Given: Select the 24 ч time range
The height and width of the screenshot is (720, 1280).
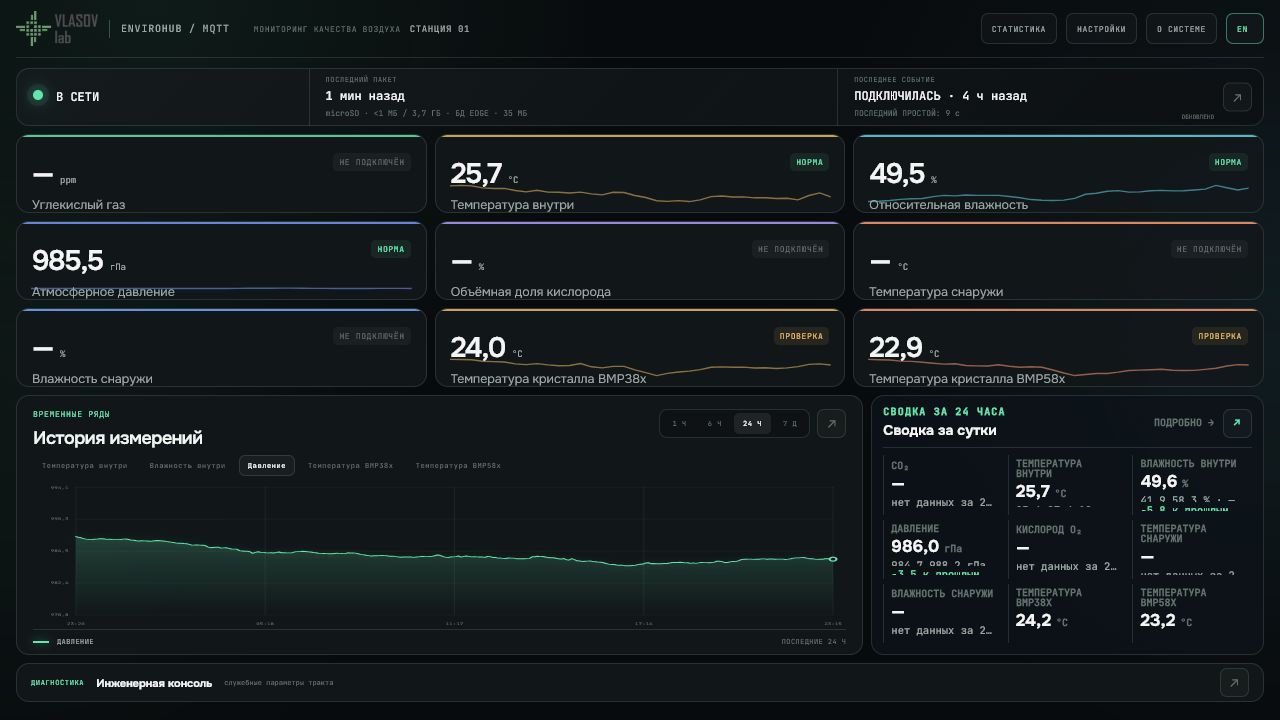Looking at the screenshot, I should pyautogui.click(x=752, y=424).
